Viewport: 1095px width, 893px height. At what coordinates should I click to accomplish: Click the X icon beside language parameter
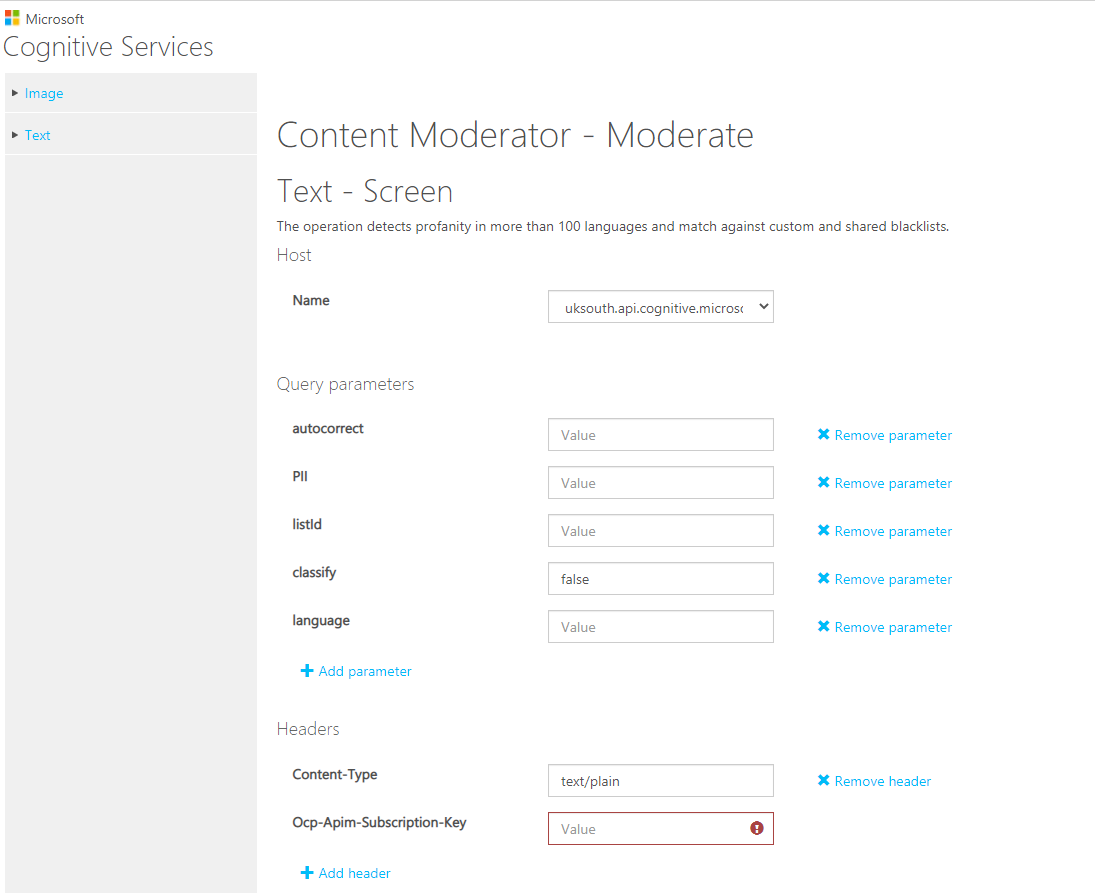pyautogui.click(x=824, y=627)
